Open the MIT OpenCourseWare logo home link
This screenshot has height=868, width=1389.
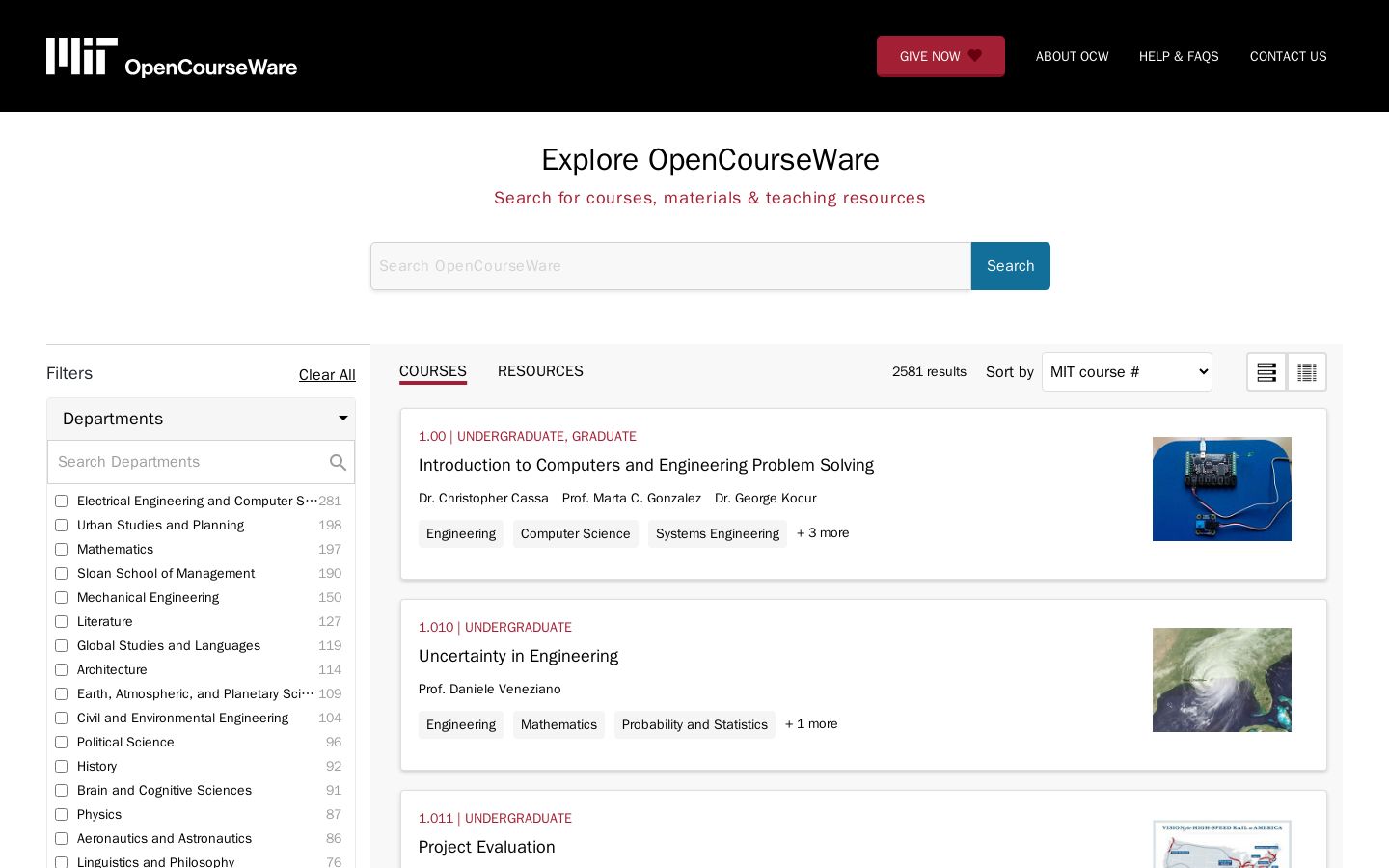pos(172,57)
